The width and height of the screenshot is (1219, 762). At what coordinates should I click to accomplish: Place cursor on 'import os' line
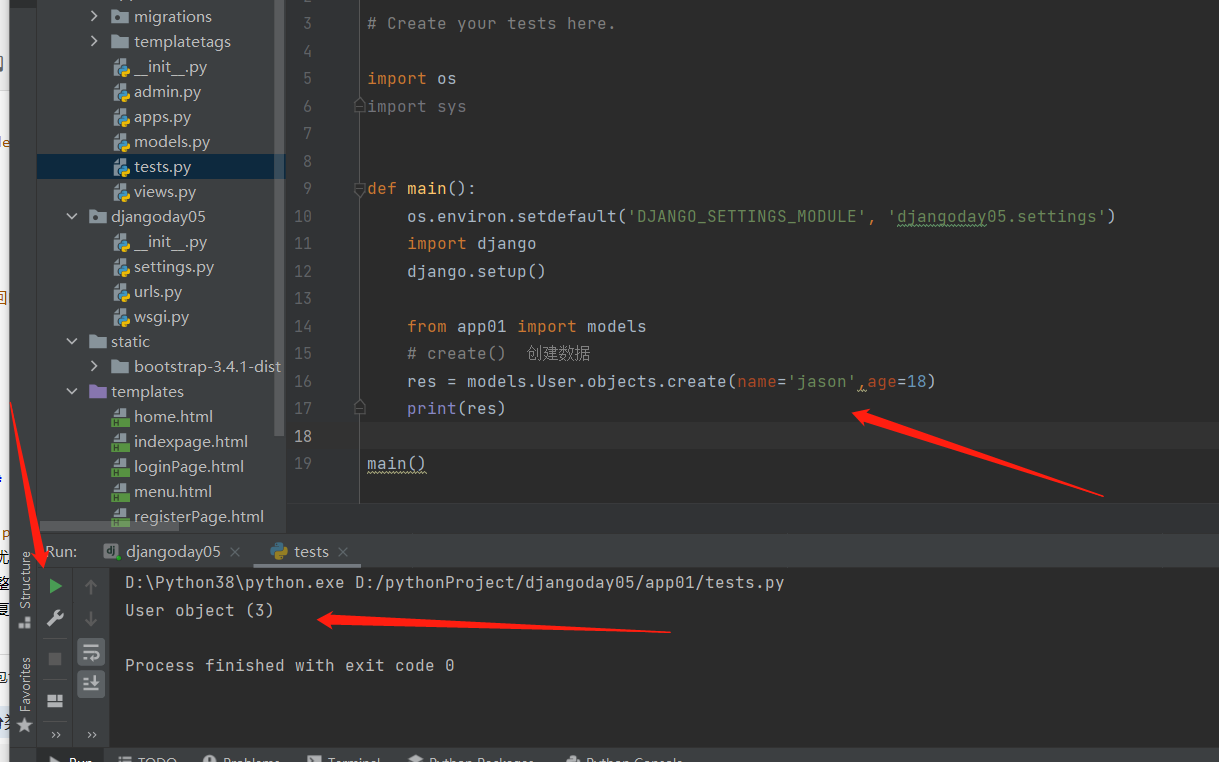(411, 78)
